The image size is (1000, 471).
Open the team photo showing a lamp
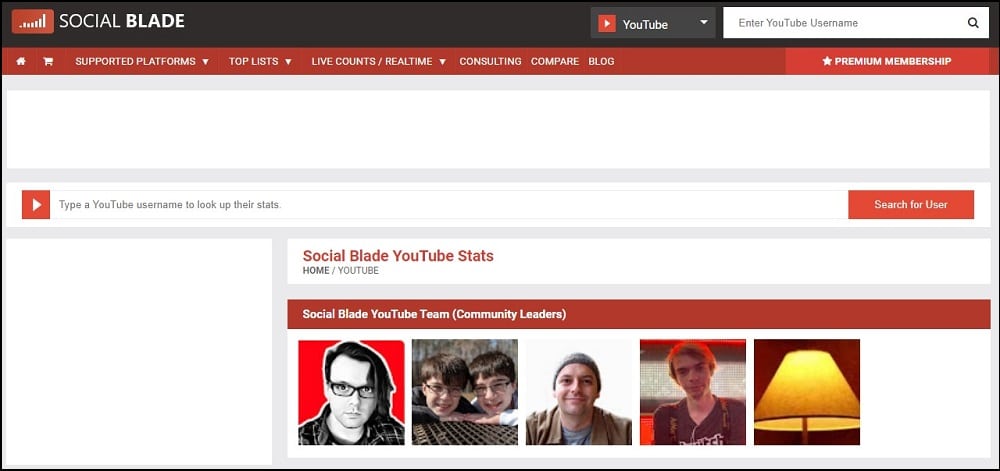click(x=807, y=392)
